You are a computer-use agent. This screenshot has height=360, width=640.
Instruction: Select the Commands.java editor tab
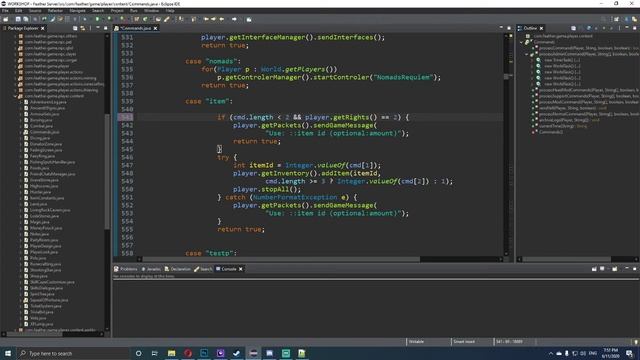pyautogui.click(x=135, y=28)
